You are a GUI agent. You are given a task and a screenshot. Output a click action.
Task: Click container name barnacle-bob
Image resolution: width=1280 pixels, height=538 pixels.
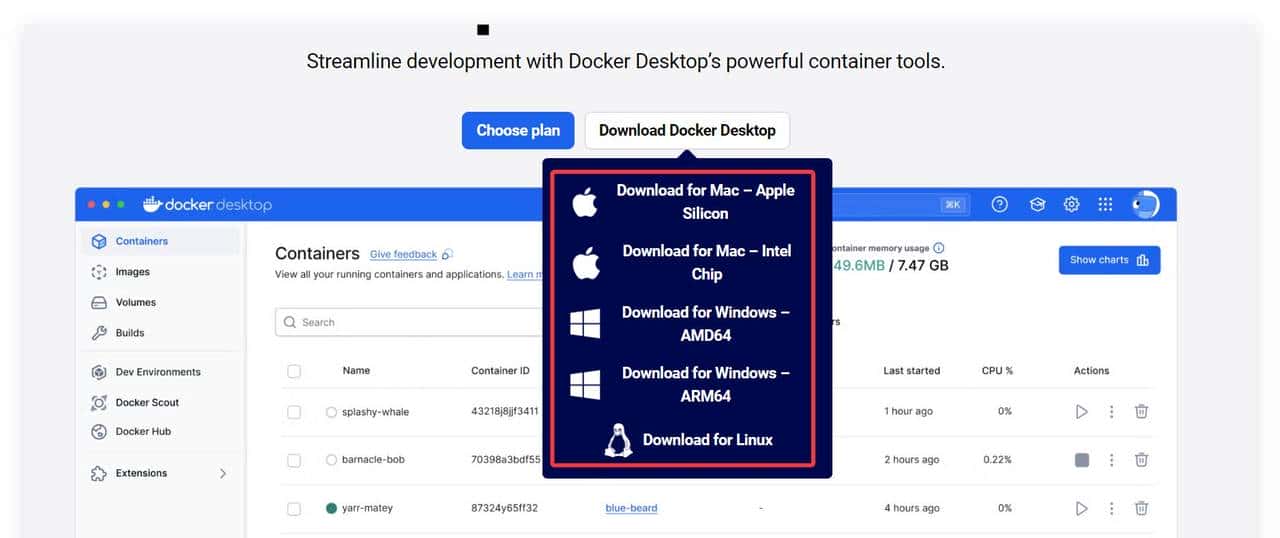373,460
